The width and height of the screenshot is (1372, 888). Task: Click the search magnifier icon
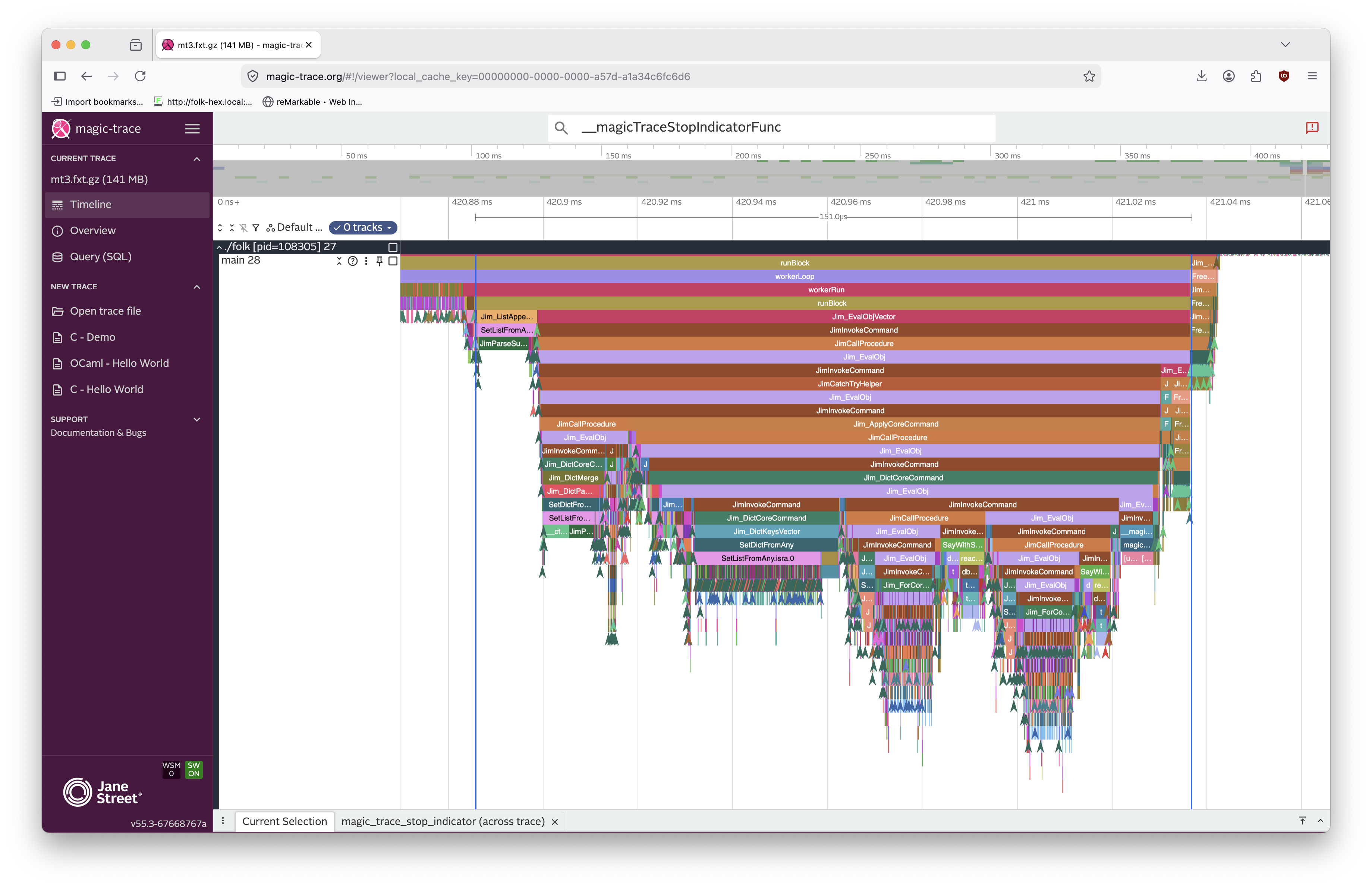[x=561, y=128]
